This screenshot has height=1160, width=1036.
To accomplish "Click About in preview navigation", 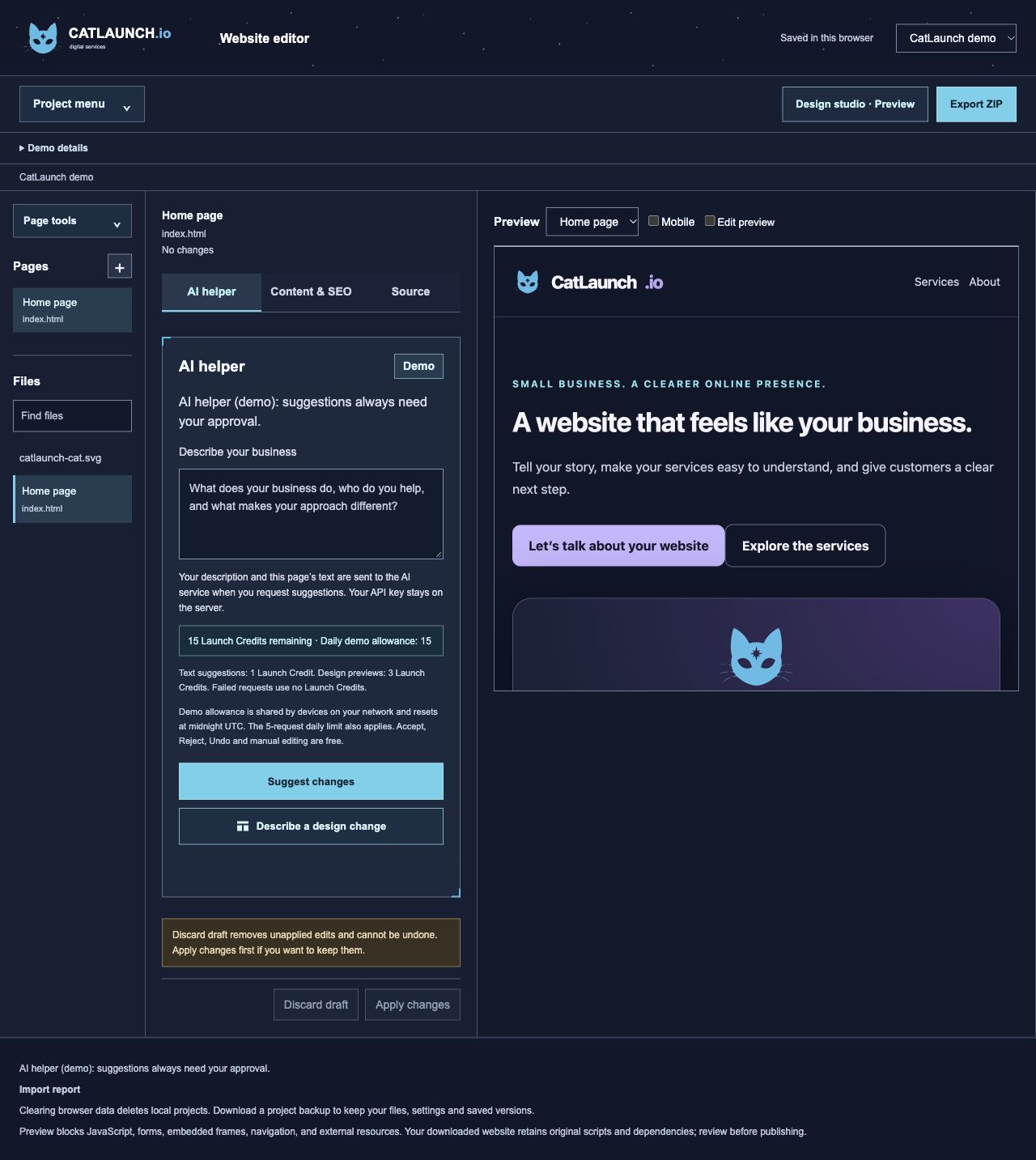I will pyautogui.click(x=984, y=282).
